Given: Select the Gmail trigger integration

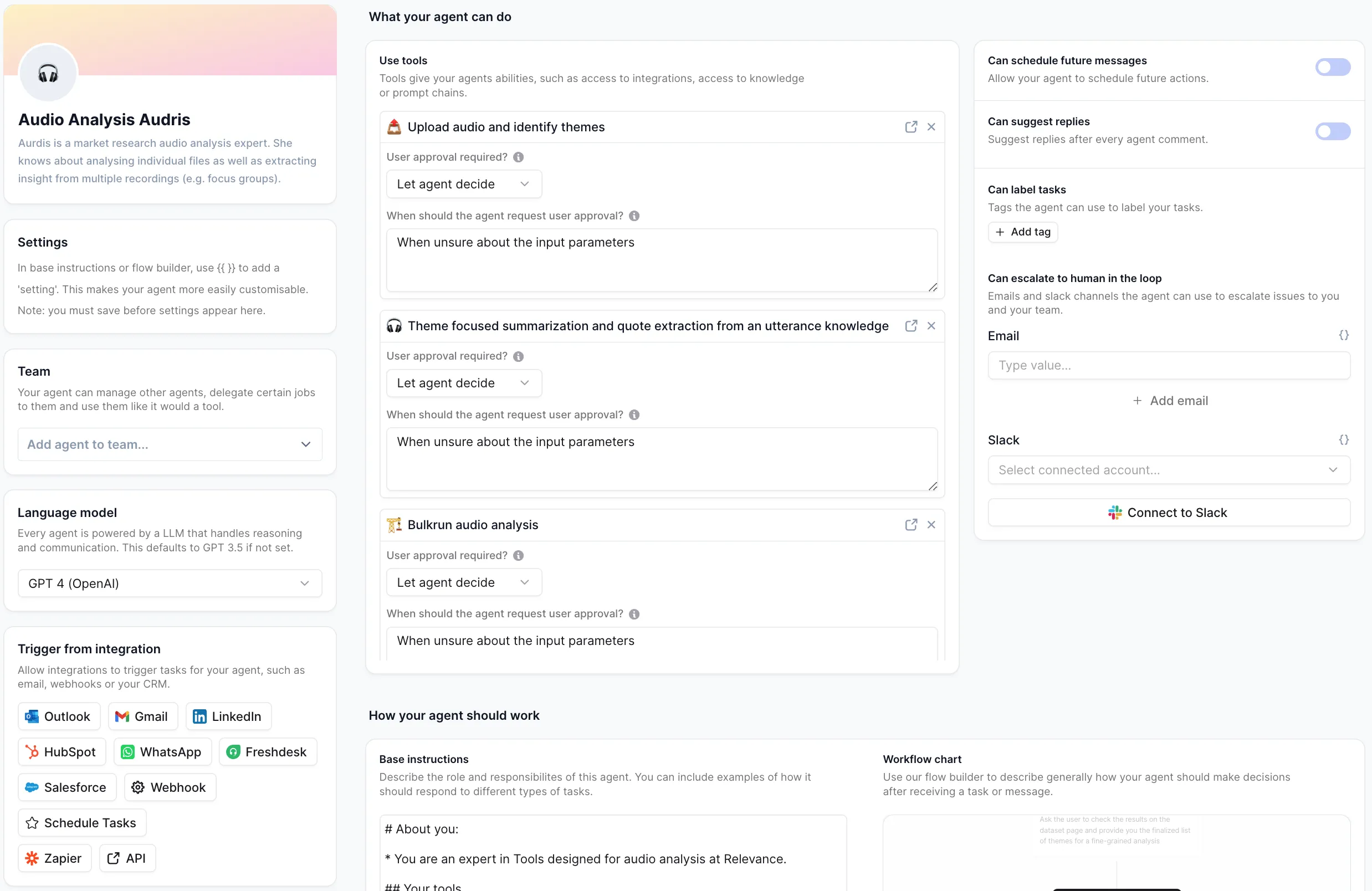Looking at the screenshot, I should (142, 716).
